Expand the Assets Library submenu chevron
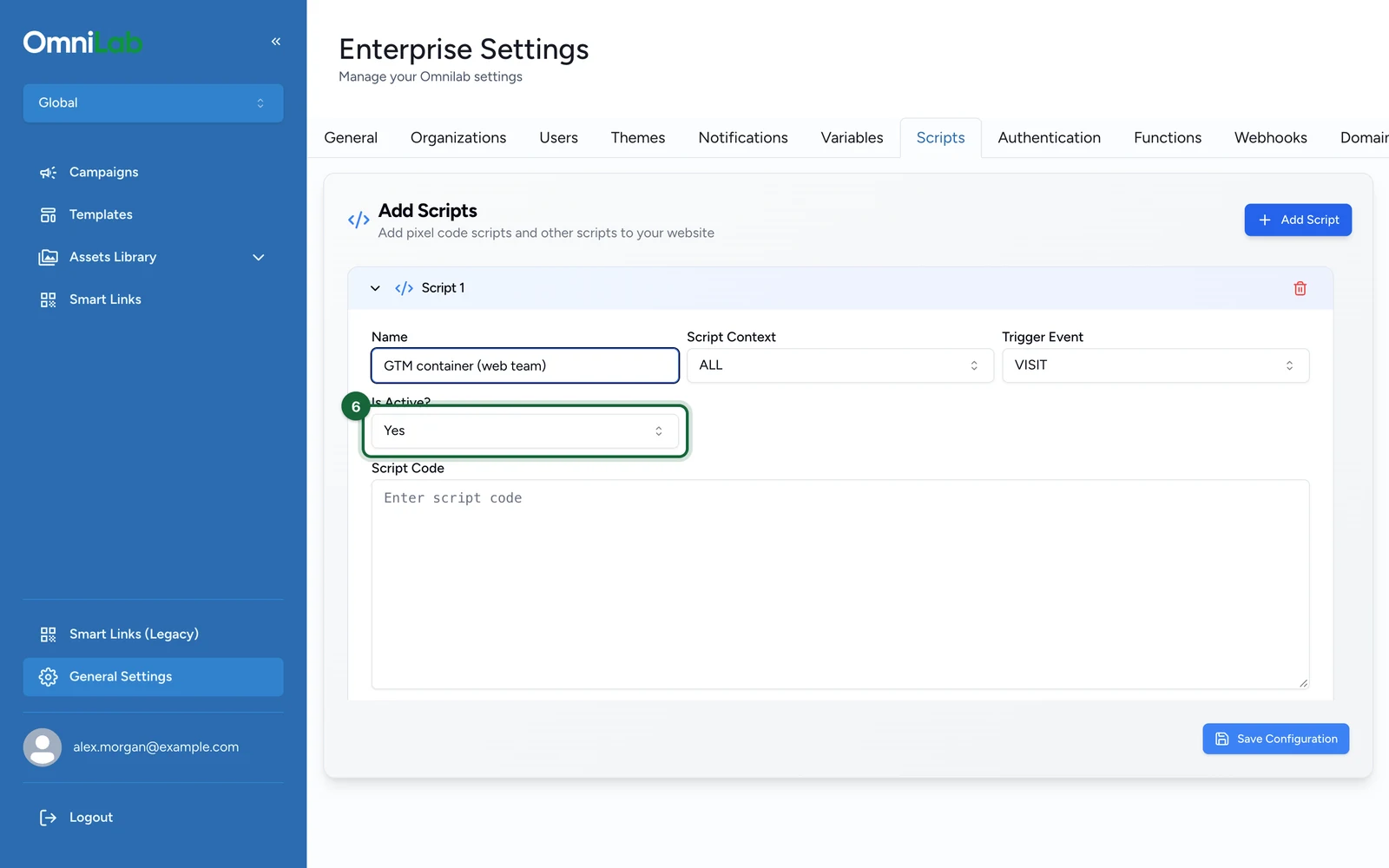 pos(258,257)
